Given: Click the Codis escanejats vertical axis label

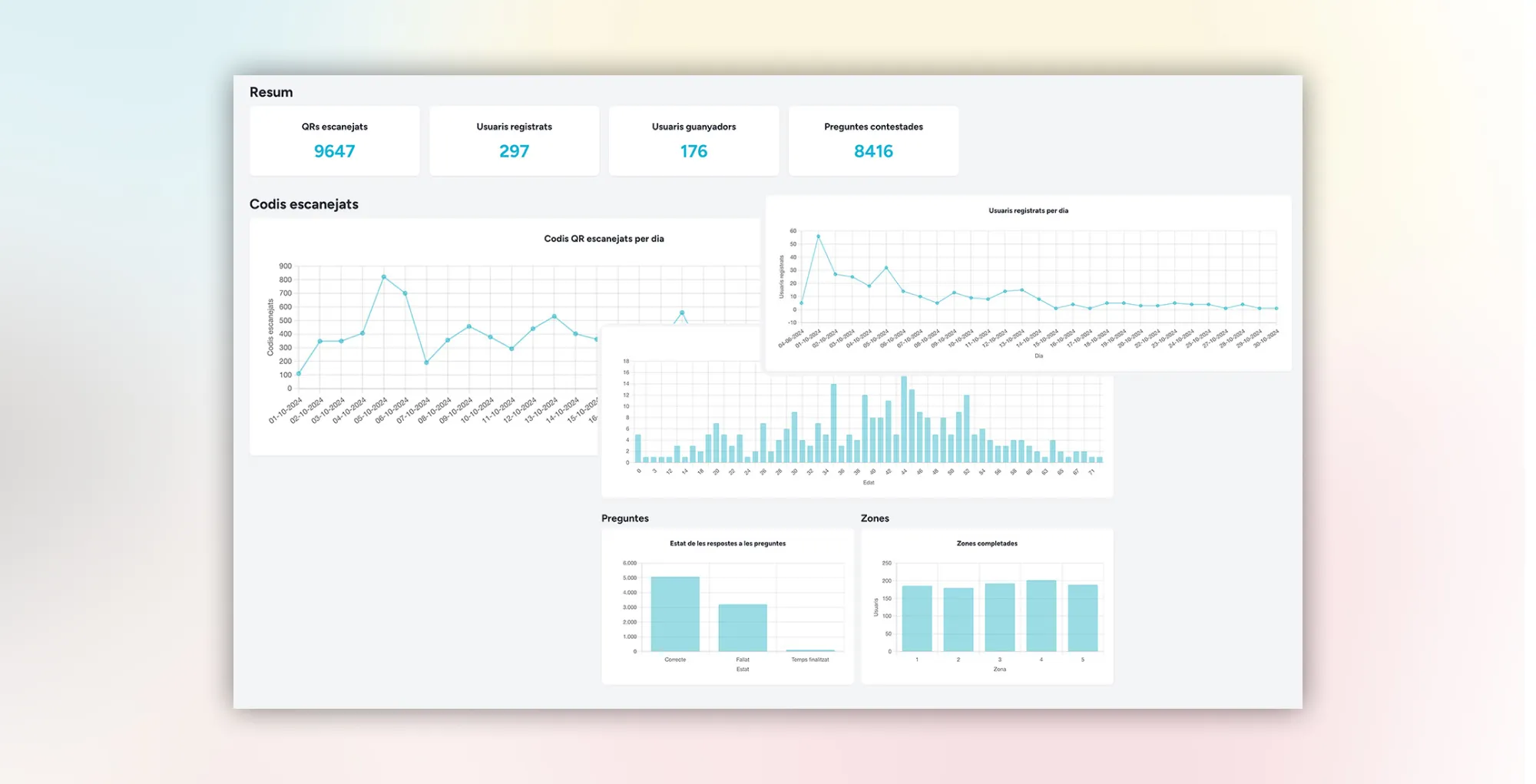Looking at the screenshot, I should 270,328.
